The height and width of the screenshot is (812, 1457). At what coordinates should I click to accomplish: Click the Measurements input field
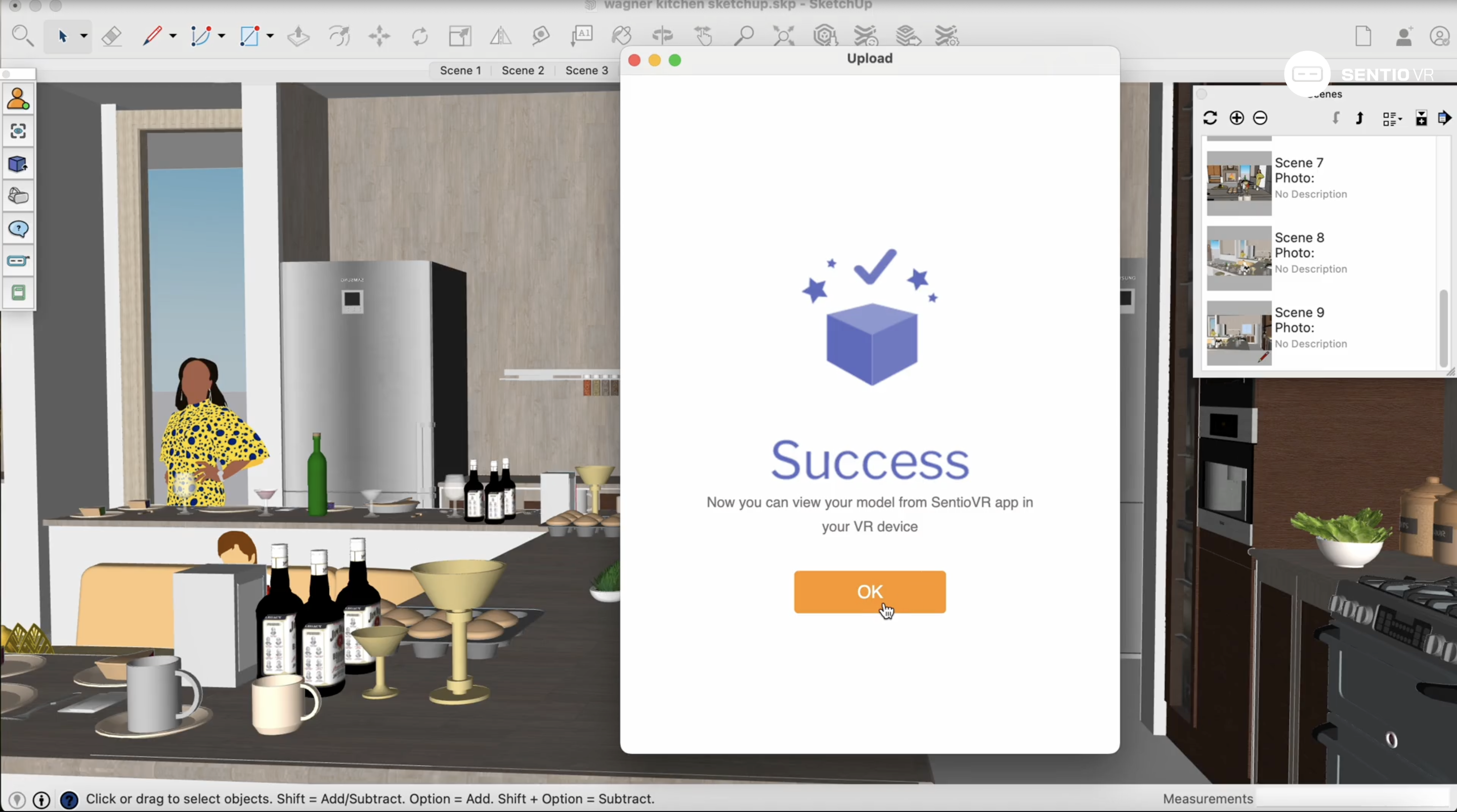pos(1352,798)
